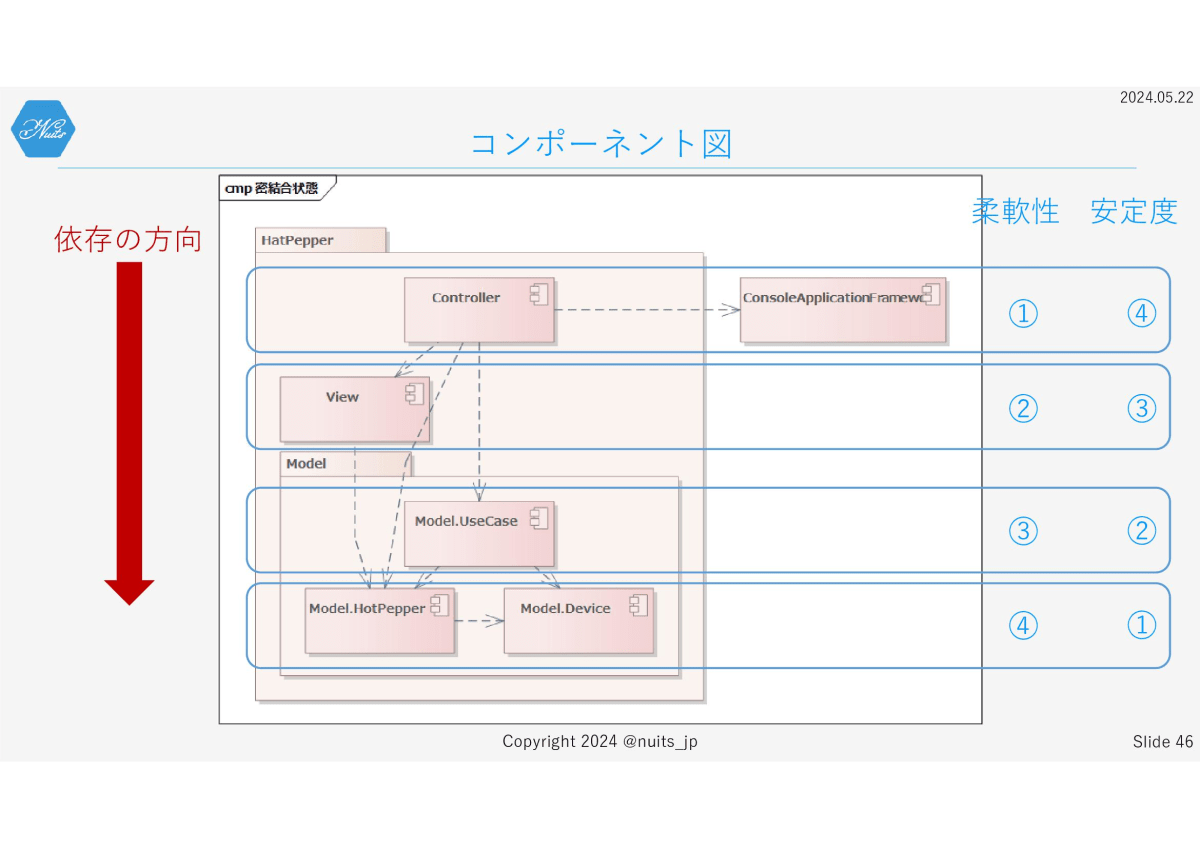The height and width of the screenshot is (848, 1200).
Task: Click the component icon on Model.UseCase box
Action: 539,518
